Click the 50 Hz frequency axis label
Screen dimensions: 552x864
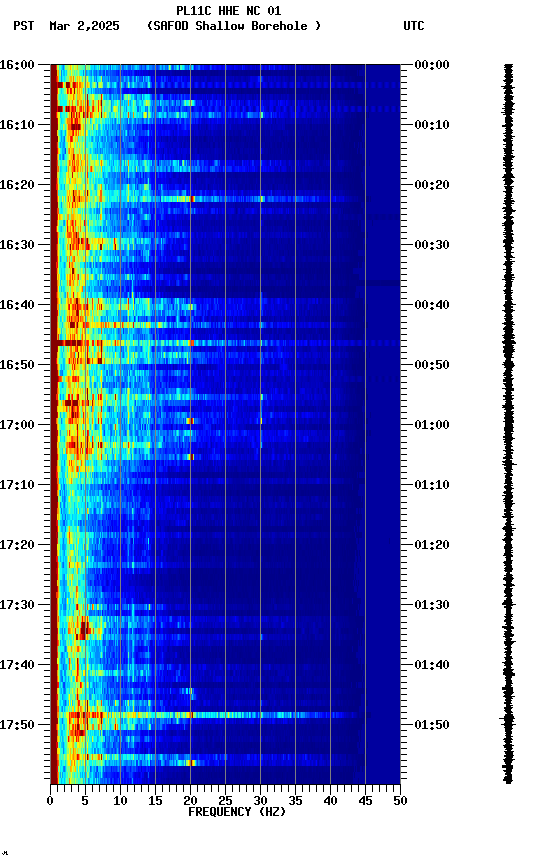401,801
